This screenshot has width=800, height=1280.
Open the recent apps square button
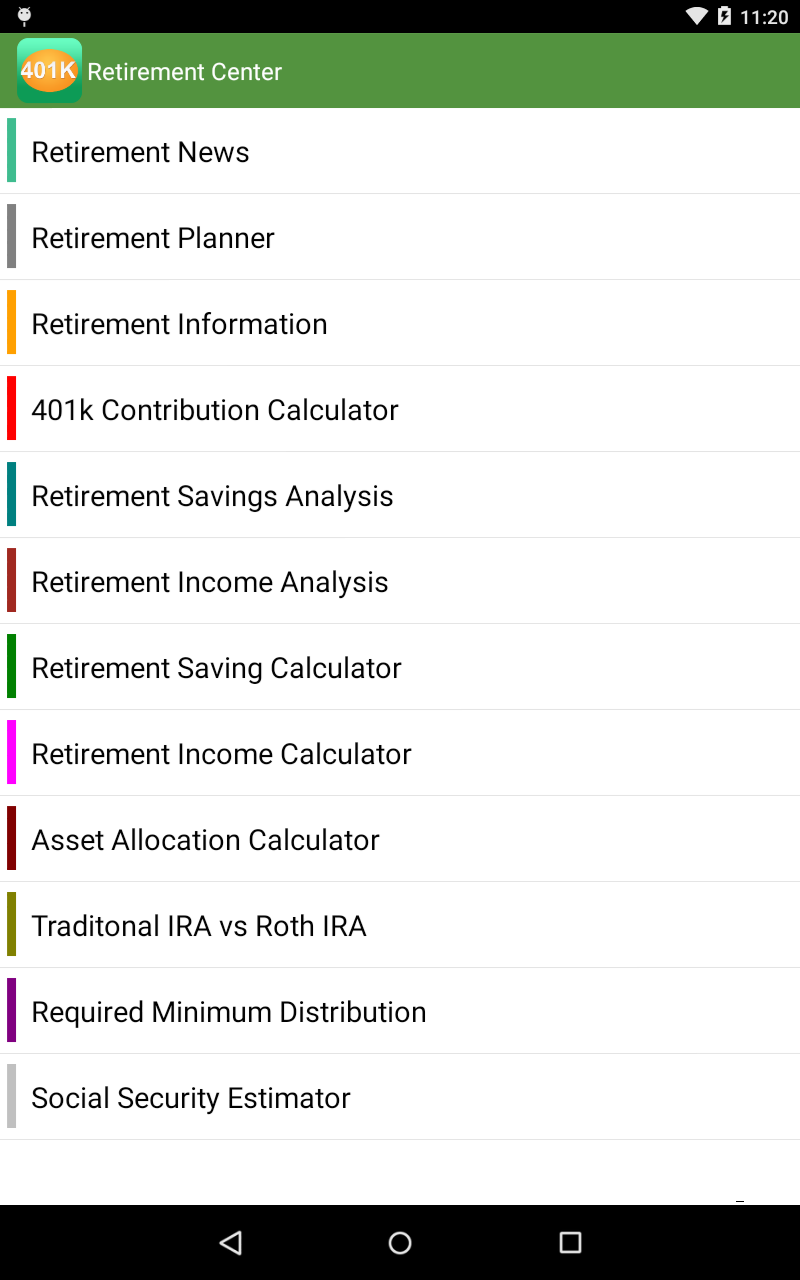pos(570,1242)
